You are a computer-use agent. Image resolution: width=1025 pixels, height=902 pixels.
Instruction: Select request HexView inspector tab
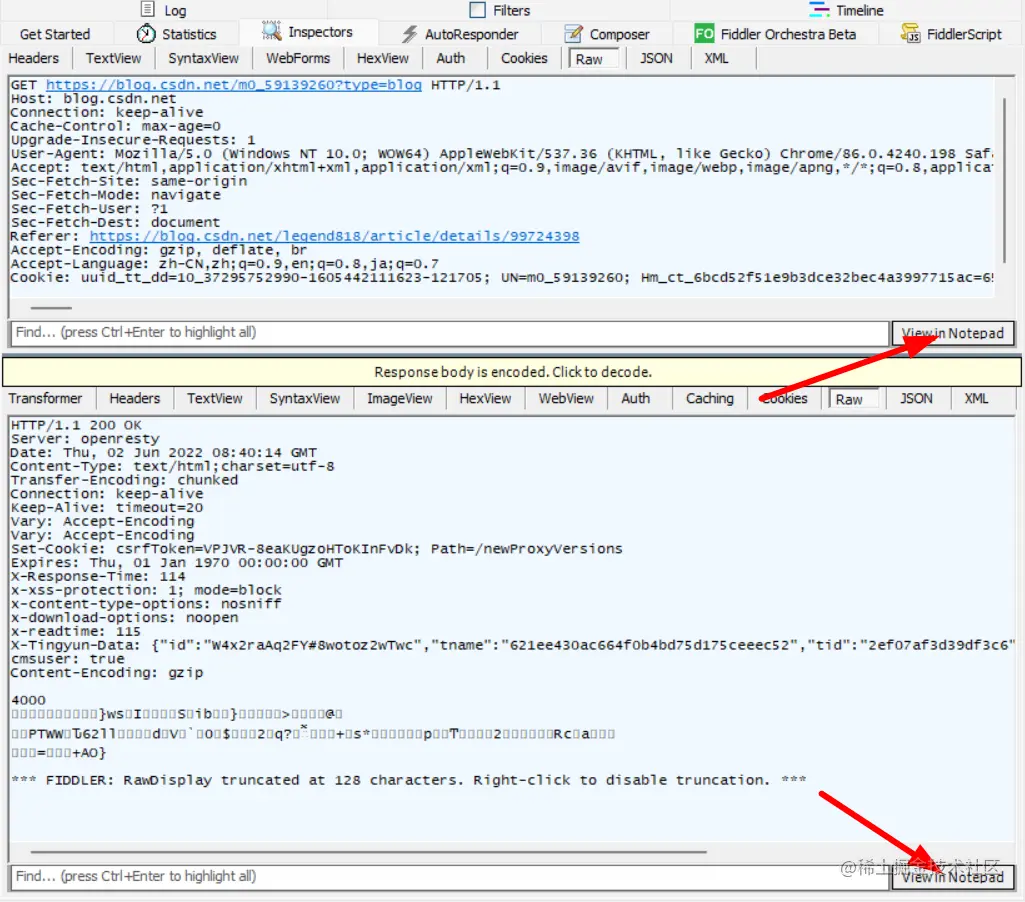[382, 59]
